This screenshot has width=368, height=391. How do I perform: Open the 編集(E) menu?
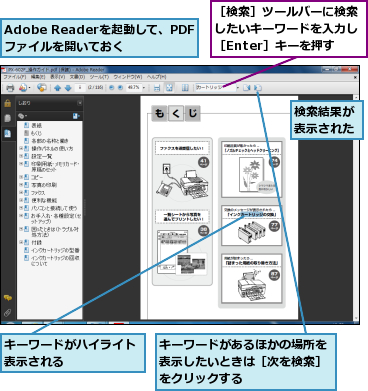coord(38,77)
